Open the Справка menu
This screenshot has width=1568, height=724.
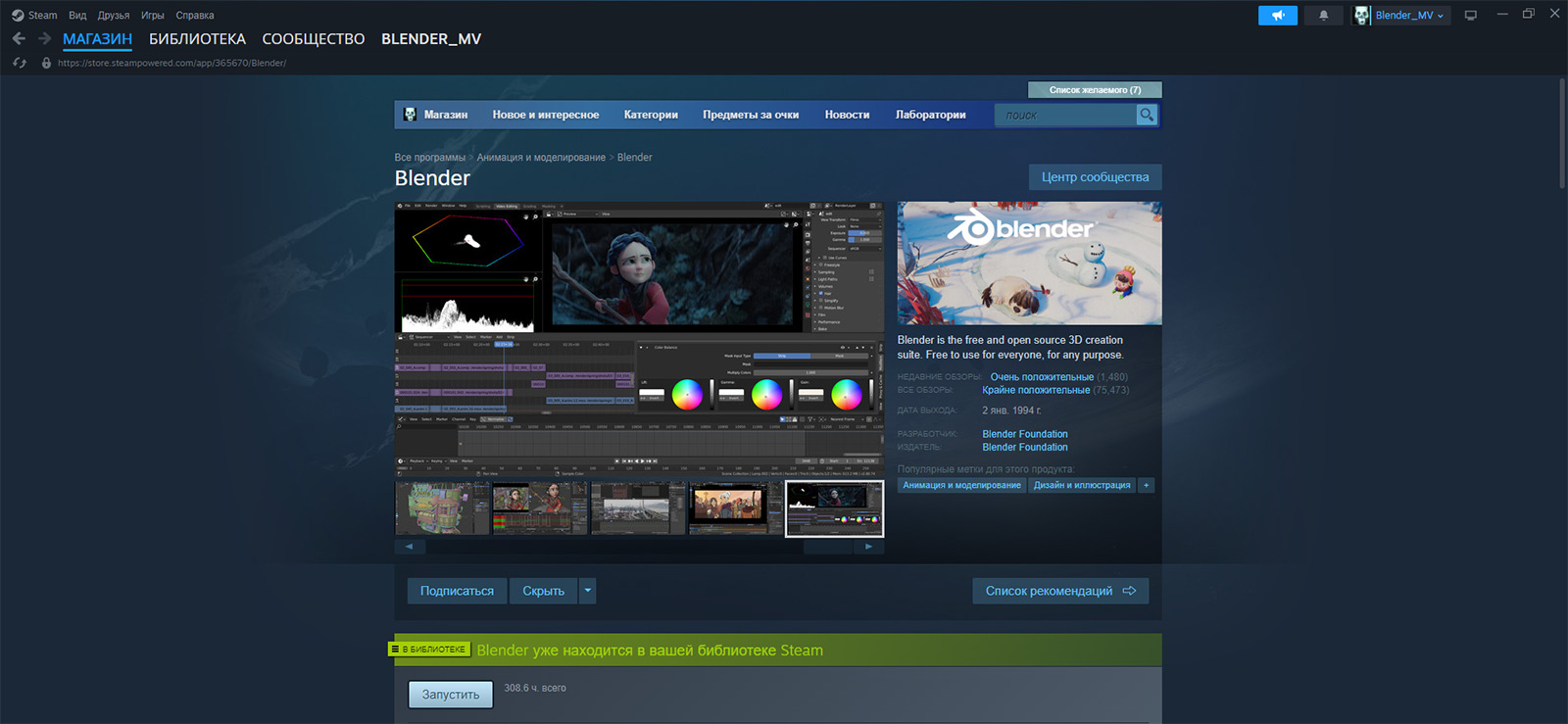coord(195,15)
